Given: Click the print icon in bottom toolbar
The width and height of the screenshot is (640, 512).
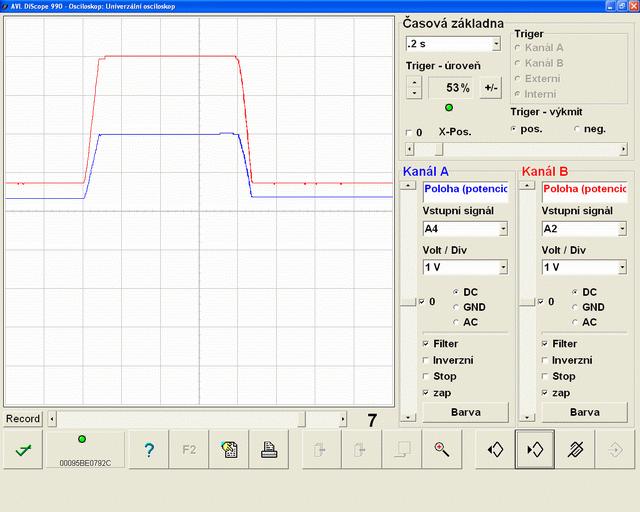Looking at the screenshot, I should [269, 450].
